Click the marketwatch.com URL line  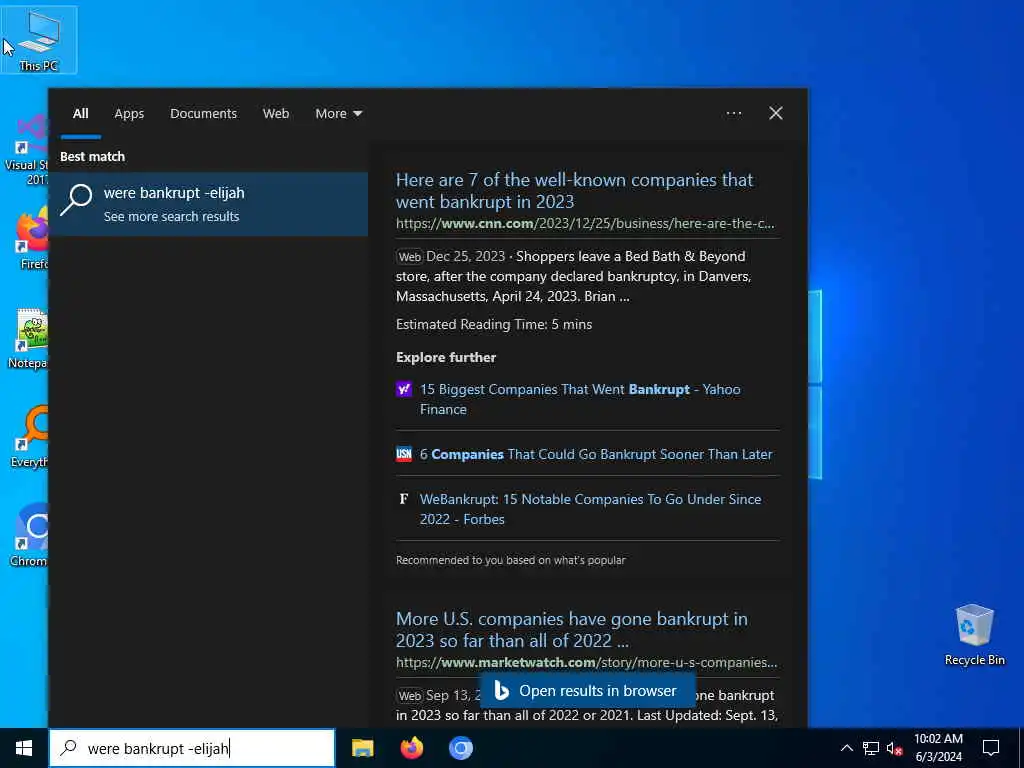586,662
